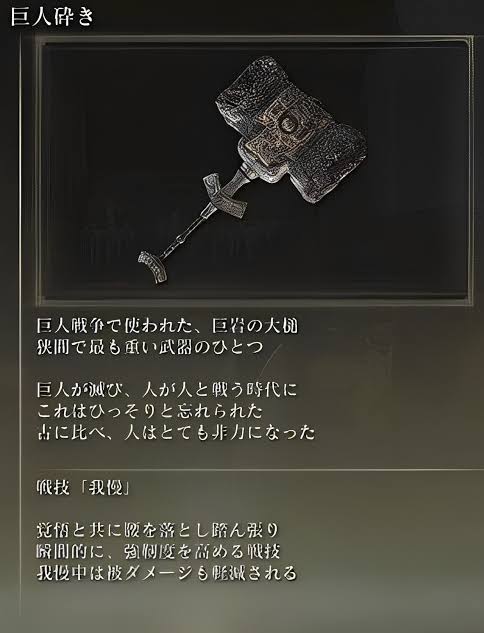Select the text line 狭間で最も重い武器のひとつ
This screenshot has width=484, height=633.
150,348
